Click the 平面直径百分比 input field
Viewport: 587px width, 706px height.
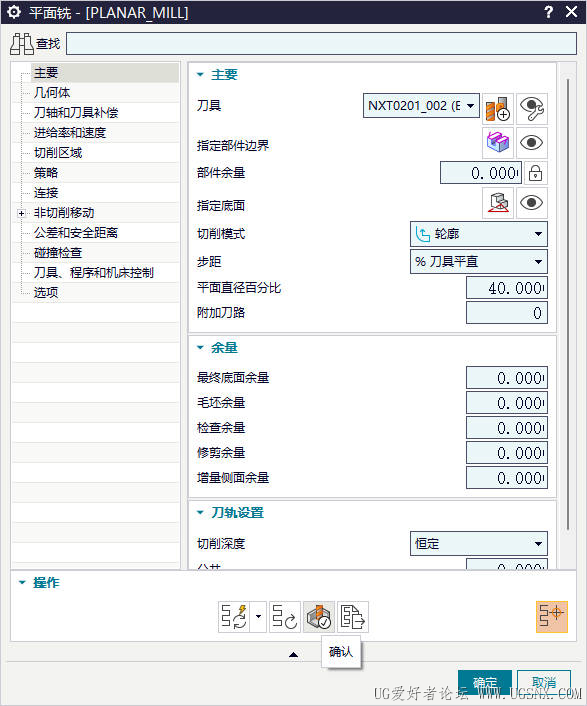[507, 288]
